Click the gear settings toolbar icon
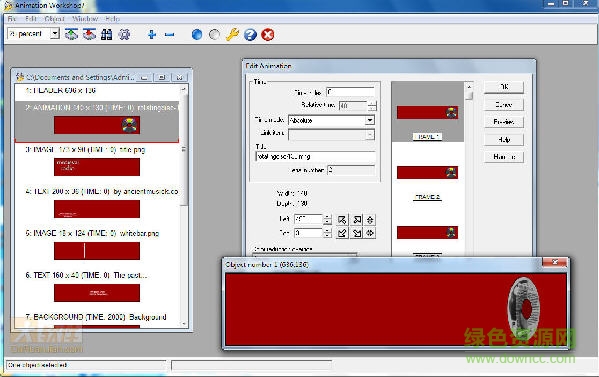The image size is (599, 377). 124,34
